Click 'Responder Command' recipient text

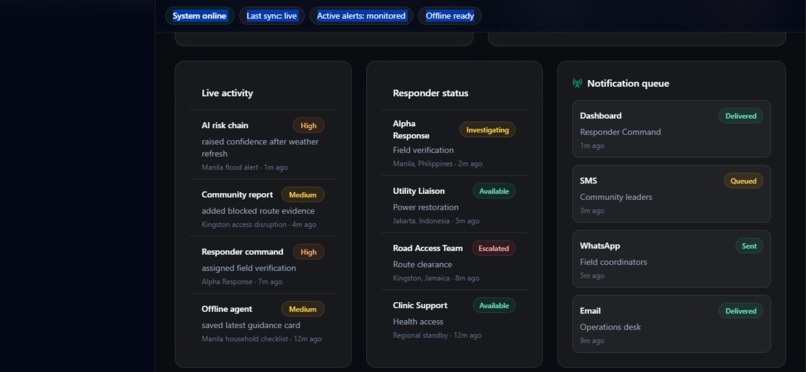tap(620, 132)
